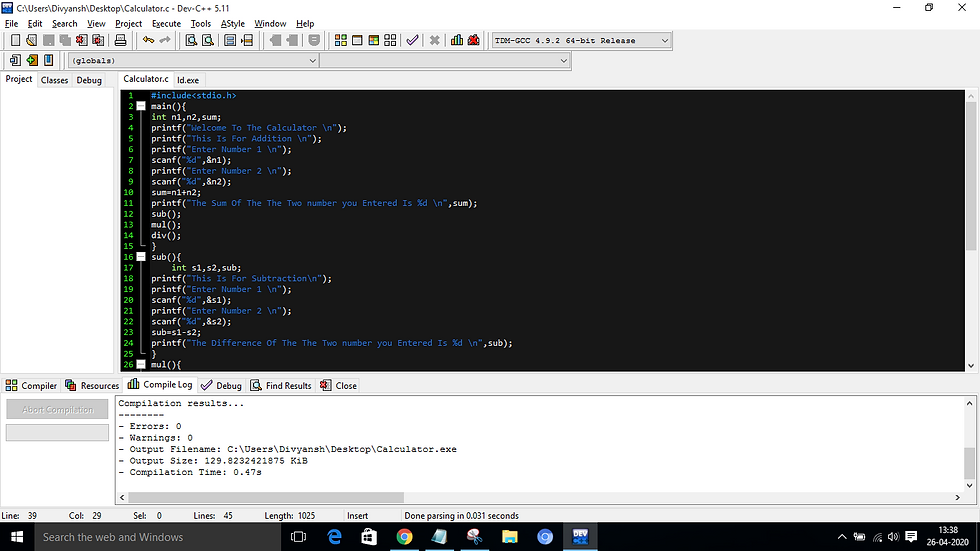Click the Goto bookmark blue icon
980x551 pixels.
(x=48, y=60)
